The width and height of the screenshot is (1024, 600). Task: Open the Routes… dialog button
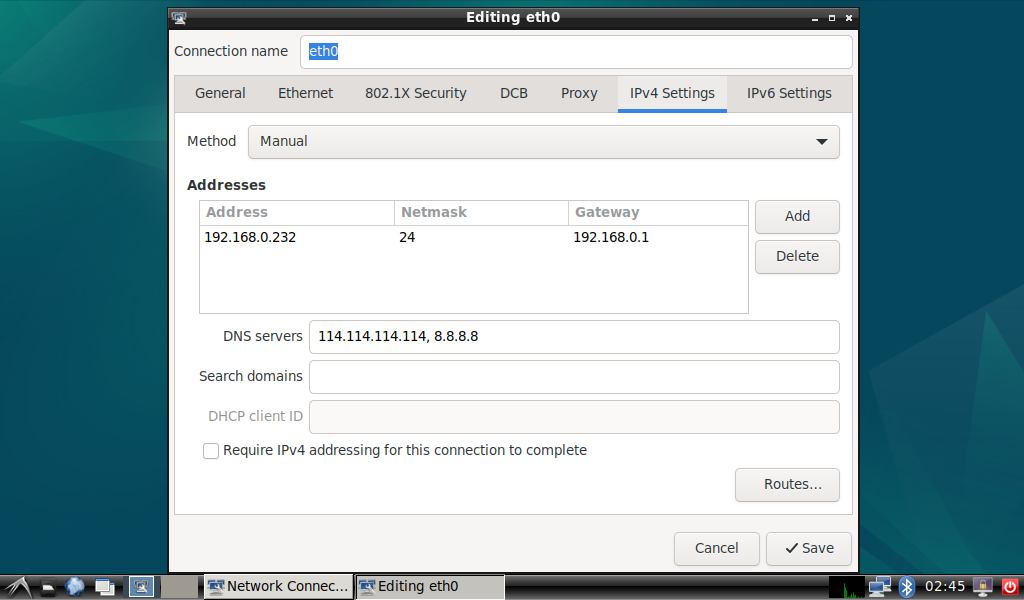coord(788,484)
